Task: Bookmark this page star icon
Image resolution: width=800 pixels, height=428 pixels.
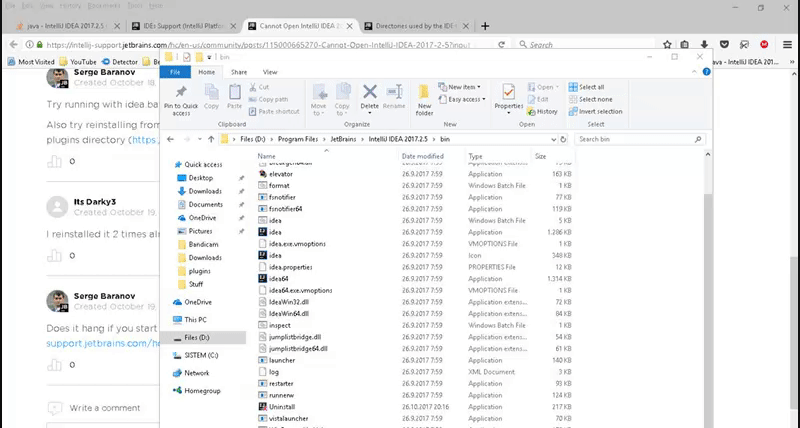Action: tap(667, 45)
